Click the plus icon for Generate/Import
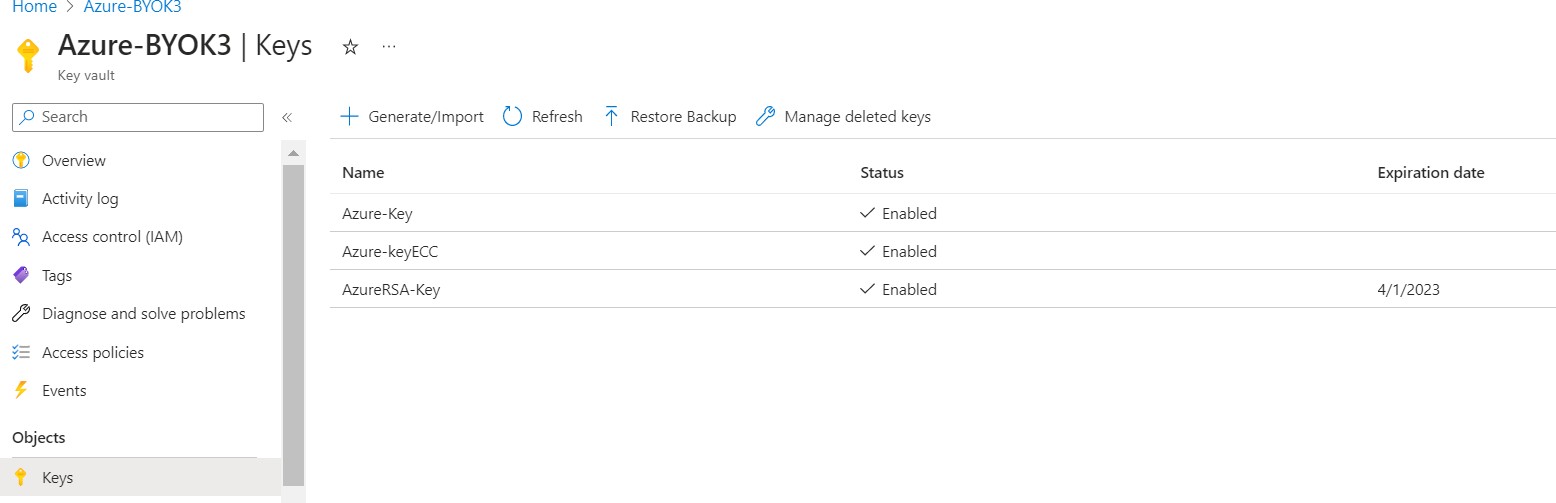 [x=349, y=117]
